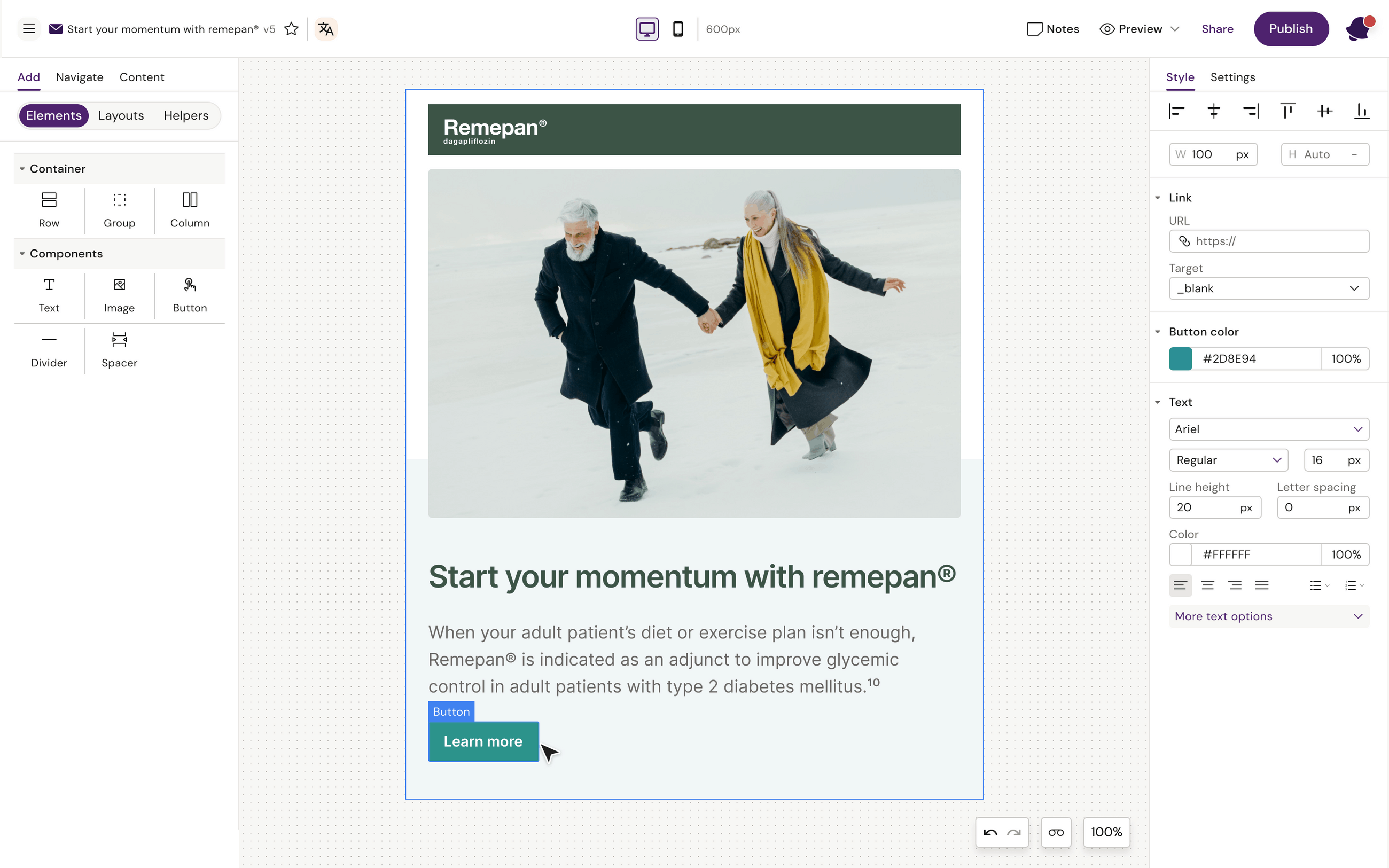Align element to the top
The height and width of the screenshot is (868, 1389).
(1287, 111)
